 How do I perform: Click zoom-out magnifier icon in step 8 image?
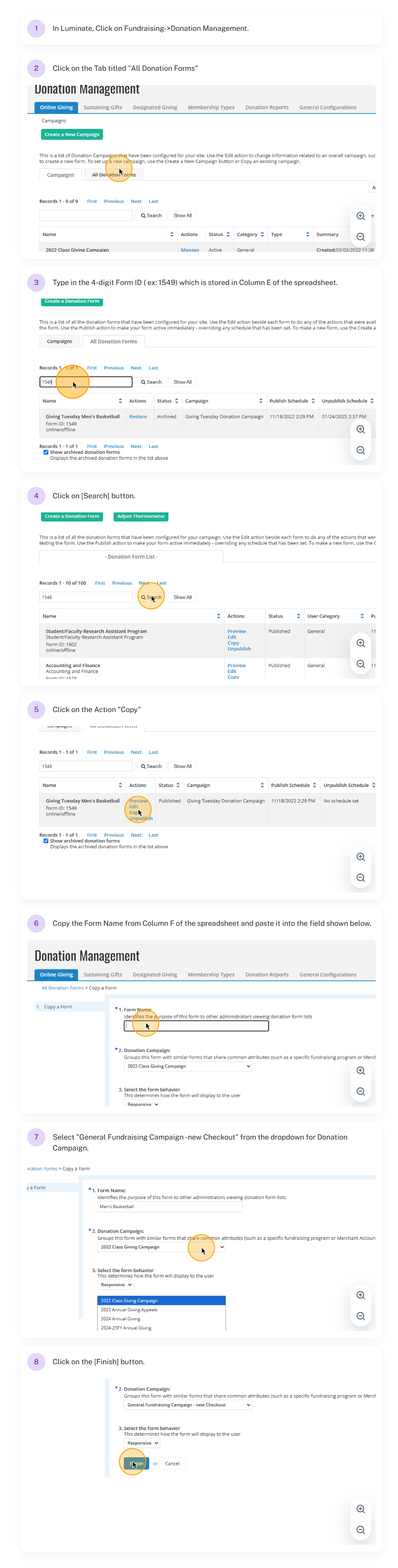tap(360, 1530)
